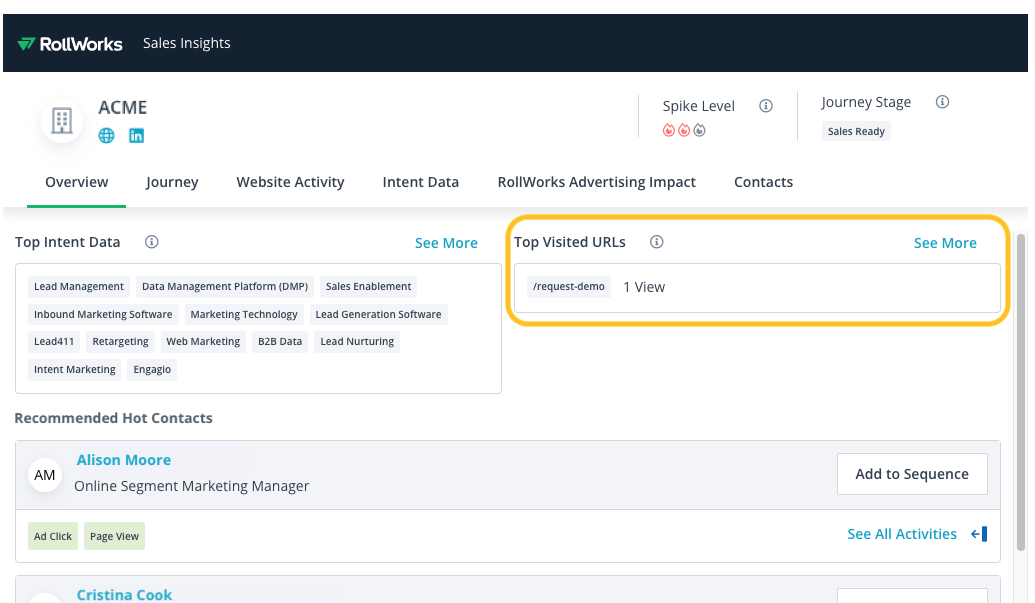Click the B2B Data intent tag
This screenshot has width=1035, height=603.
[280, 342]
